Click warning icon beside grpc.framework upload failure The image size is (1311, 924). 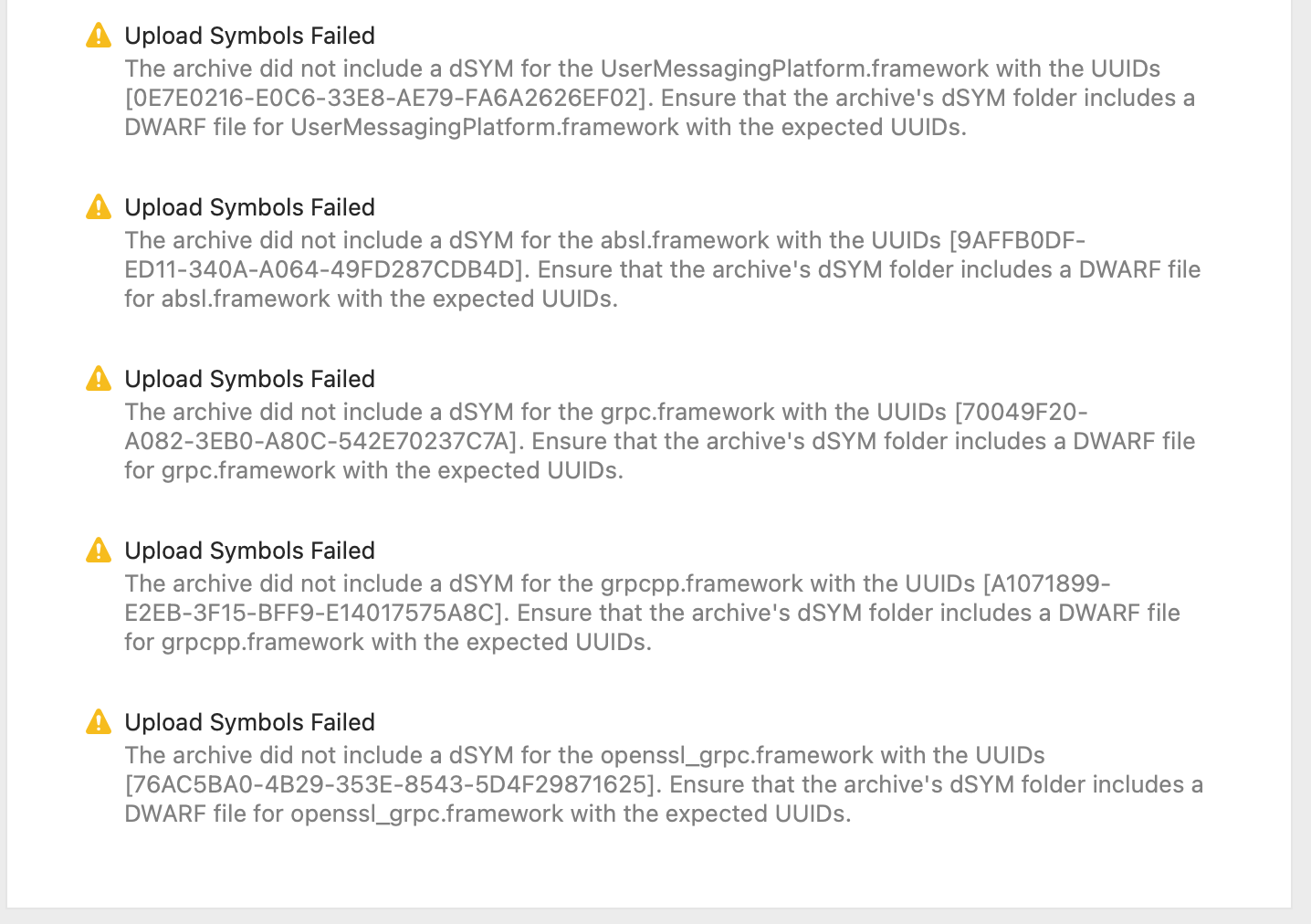click(99, 379)
